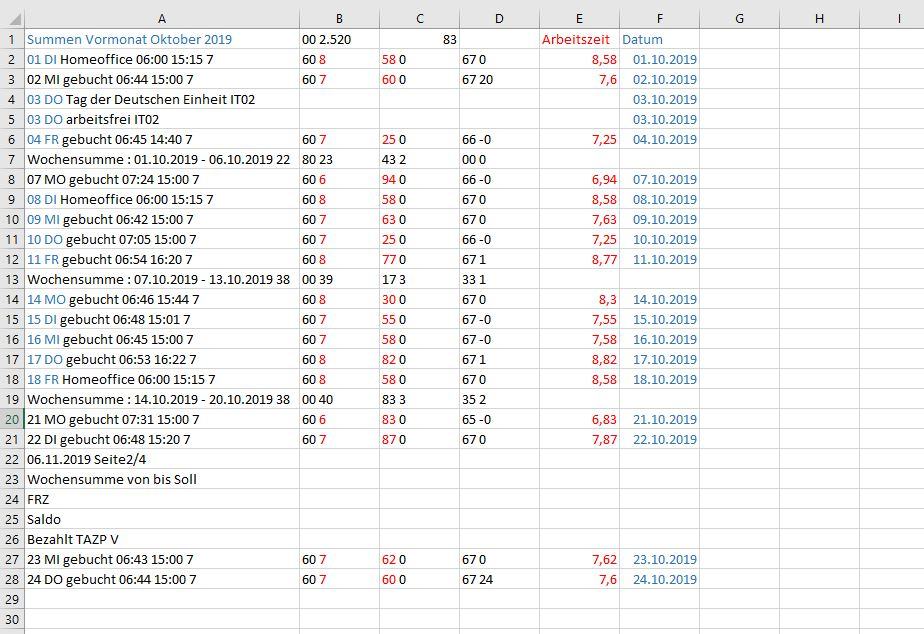Click date cell '17.10.2019'
Image resolution: width=924 pixels, height=634 pixels.
[x=659, y=359]
